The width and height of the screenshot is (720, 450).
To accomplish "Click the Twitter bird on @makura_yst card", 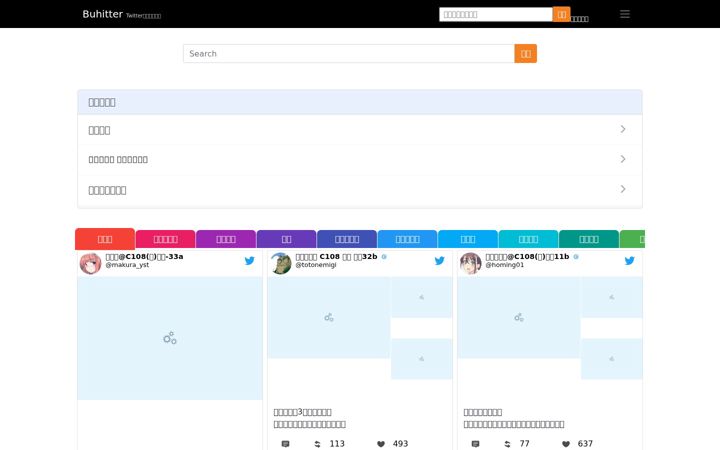I will point(249,261).
